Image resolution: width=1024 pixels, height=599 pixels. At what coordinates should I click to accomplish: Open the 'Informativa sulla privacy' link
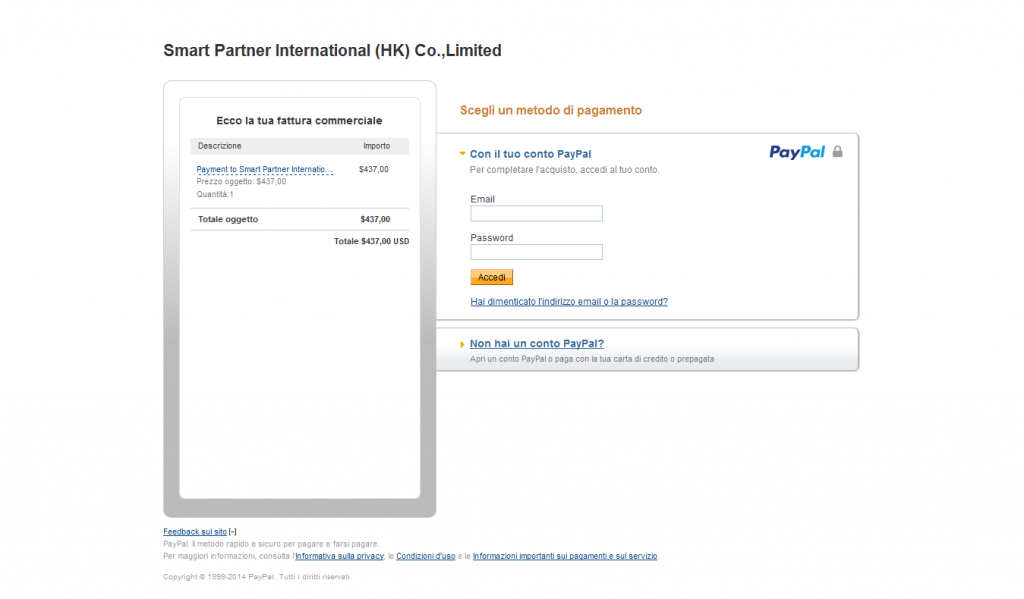point(340,556)
